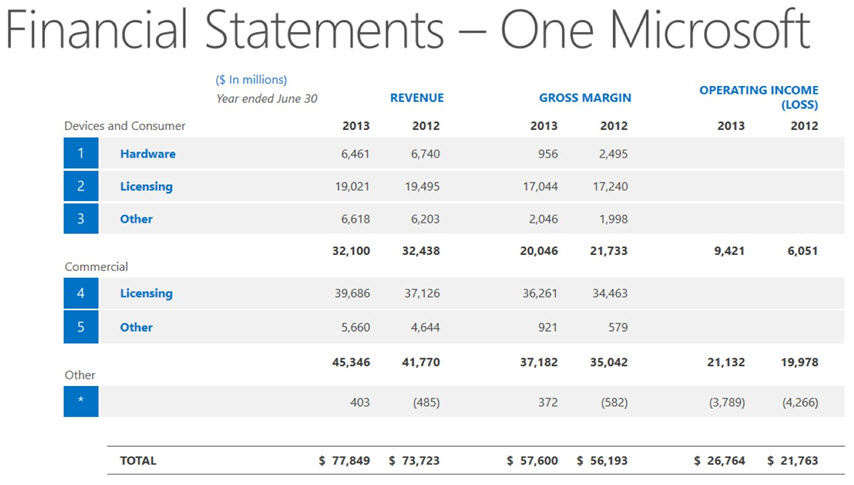854x485 pixels.
Task: Click the blue number 2 tile
Action: [81, 186]
